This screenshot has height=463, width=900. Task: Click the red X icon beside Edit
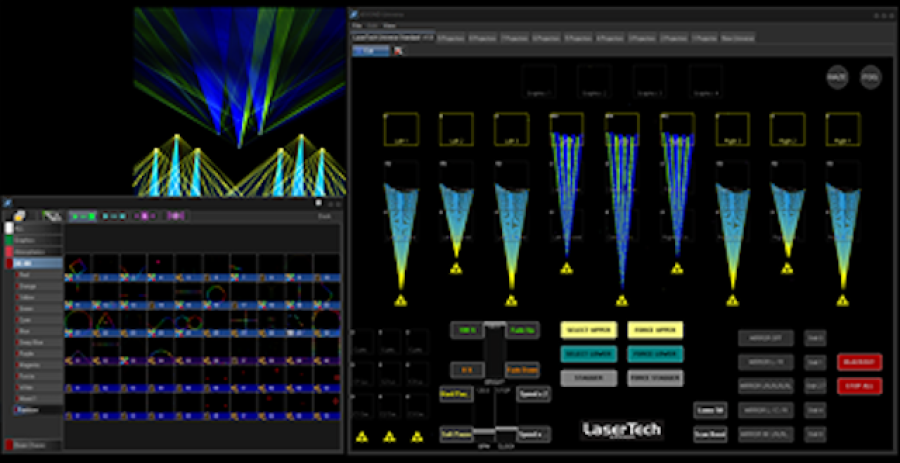coord(399,50)
